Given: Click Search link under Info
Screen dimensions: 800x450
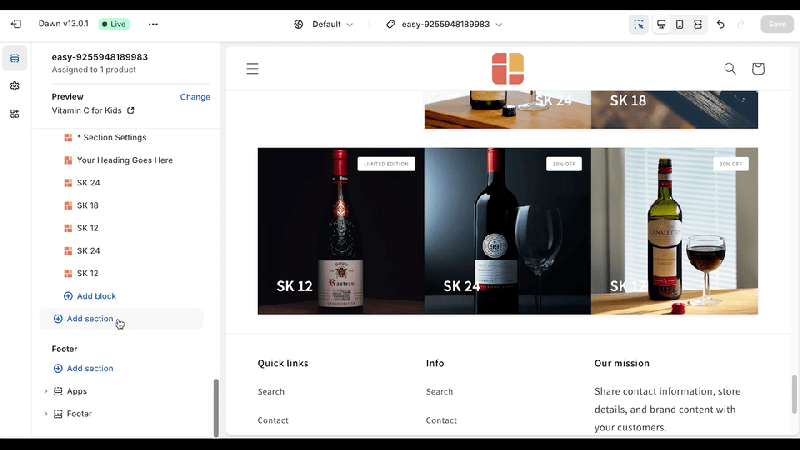Looking at the screenshot, I should 439,392.
